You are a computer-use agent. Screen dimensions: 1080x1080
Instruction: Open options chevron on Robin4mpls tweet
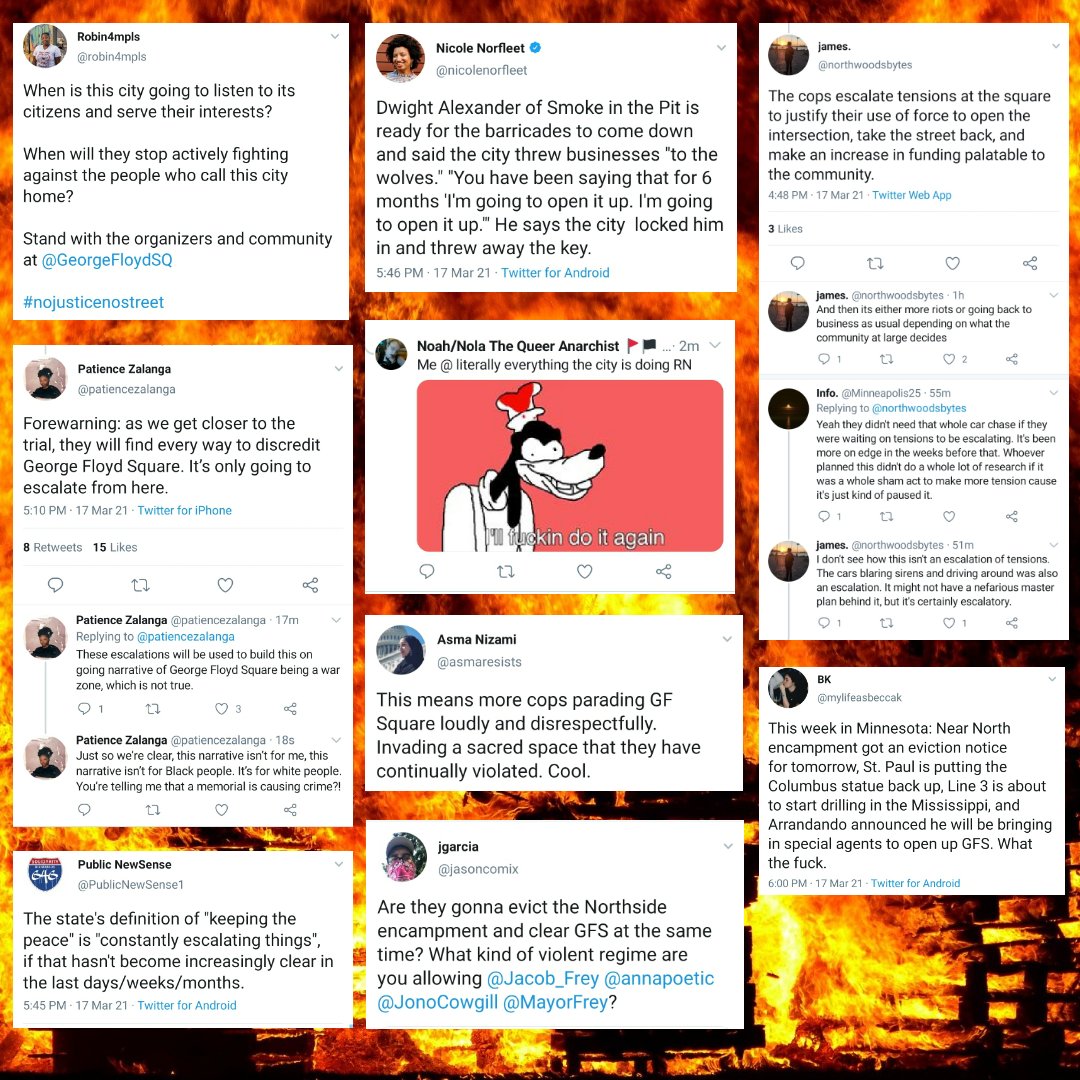[x=335, y=37]
